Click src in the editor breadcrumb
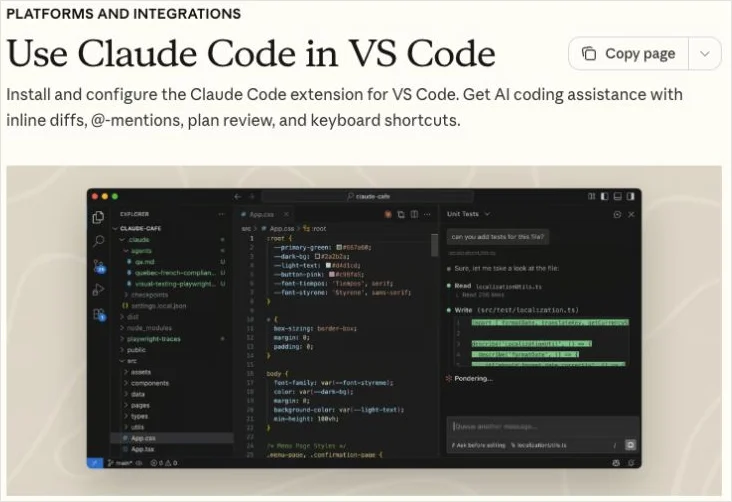The image size is (732, 502). [246, 229]
